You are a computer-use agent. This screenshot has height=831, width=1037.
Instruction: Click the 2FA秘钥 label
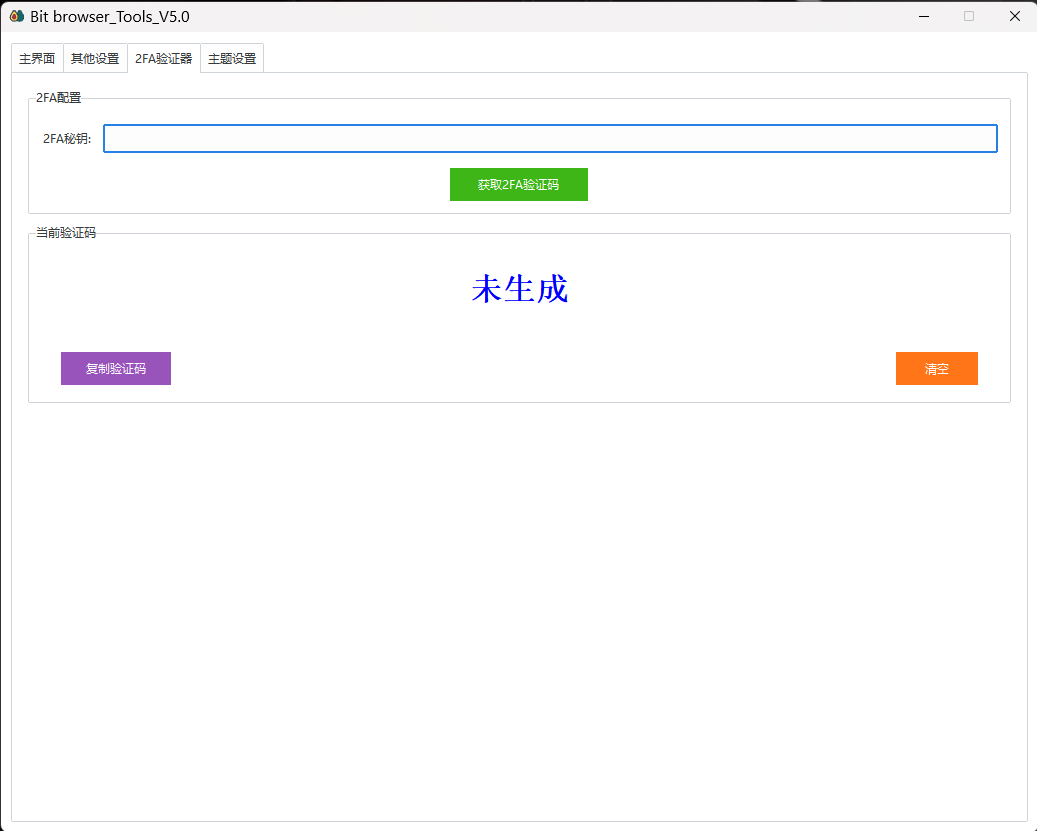(x=67, y=139)
